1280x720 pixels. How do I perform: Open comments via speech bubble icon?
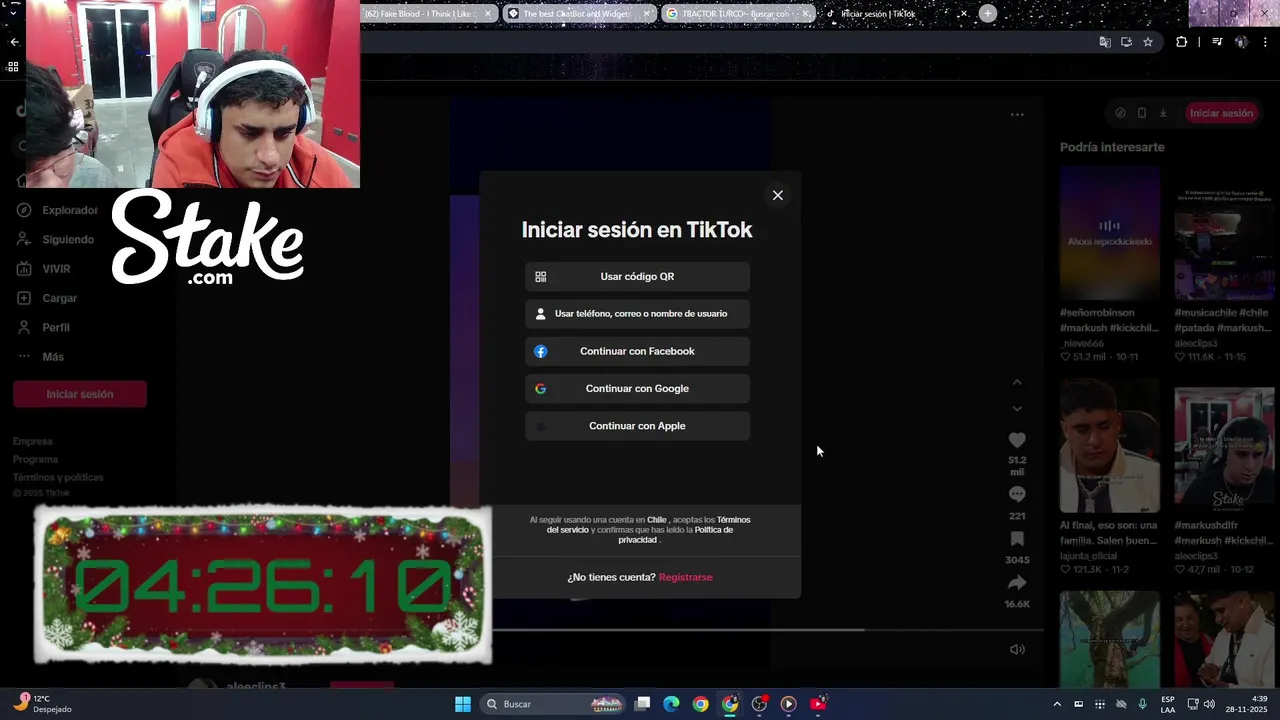(x=1017, y=494)
